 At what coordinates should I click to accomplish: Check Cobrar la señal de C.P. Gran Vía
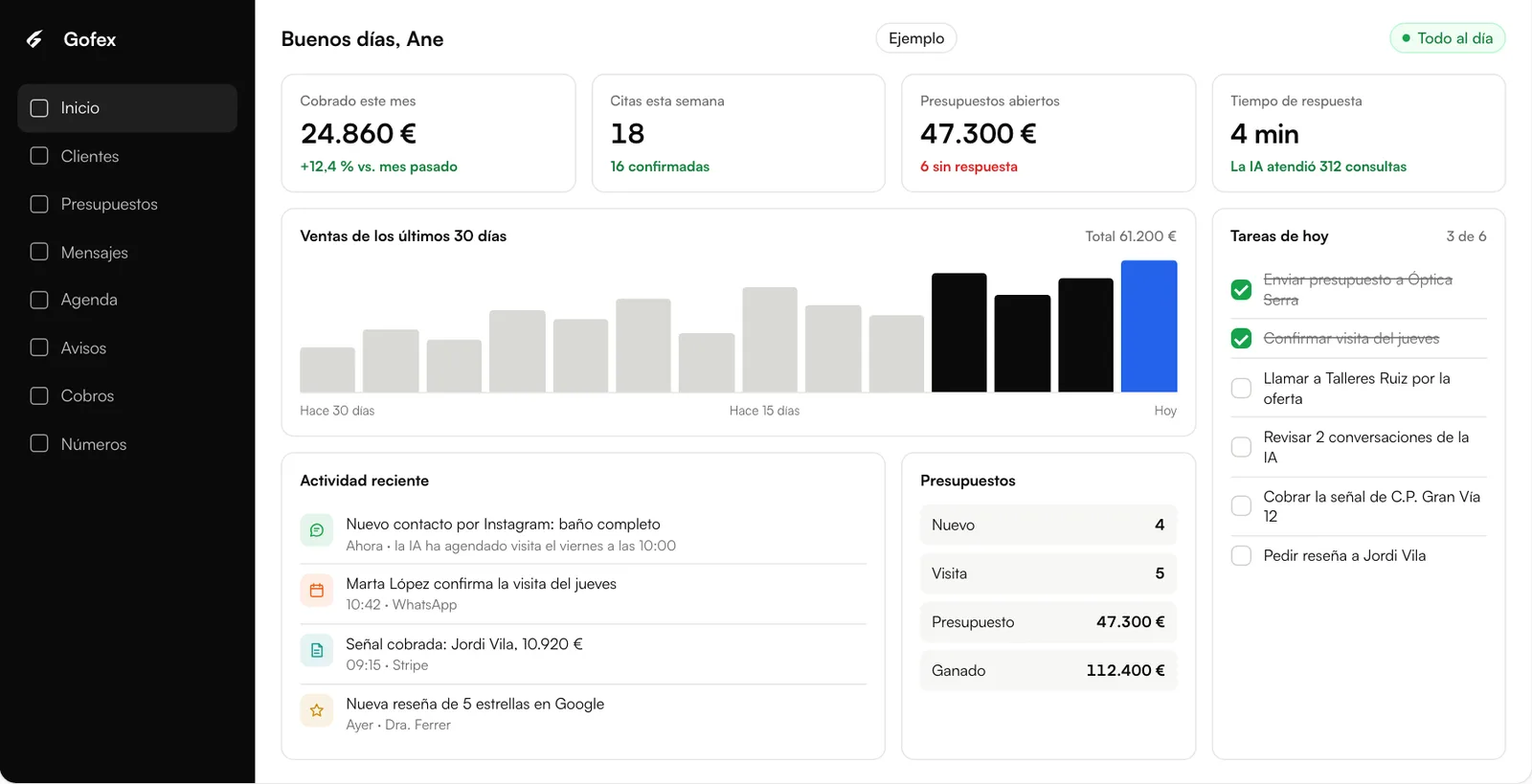1241,505
